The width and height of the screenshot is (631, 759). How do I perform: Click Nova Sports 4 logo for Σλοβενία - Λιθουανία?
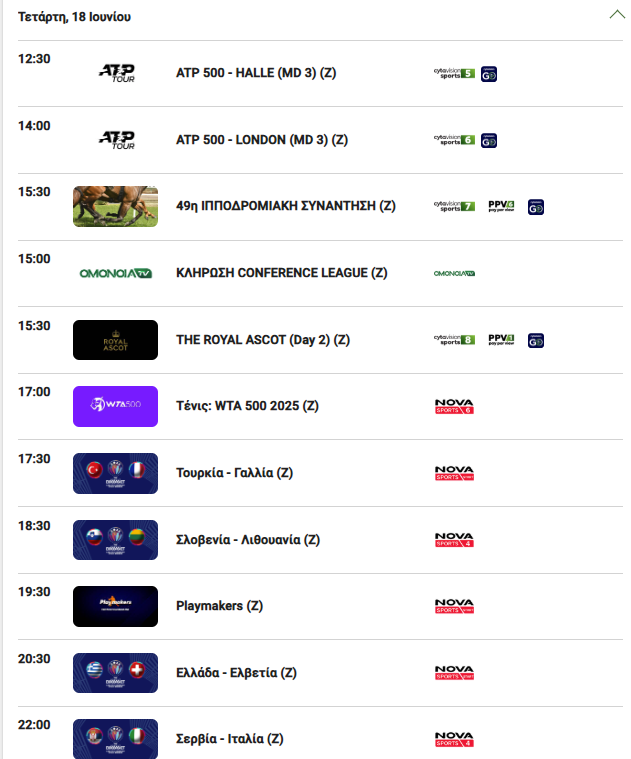coord(454,539)
